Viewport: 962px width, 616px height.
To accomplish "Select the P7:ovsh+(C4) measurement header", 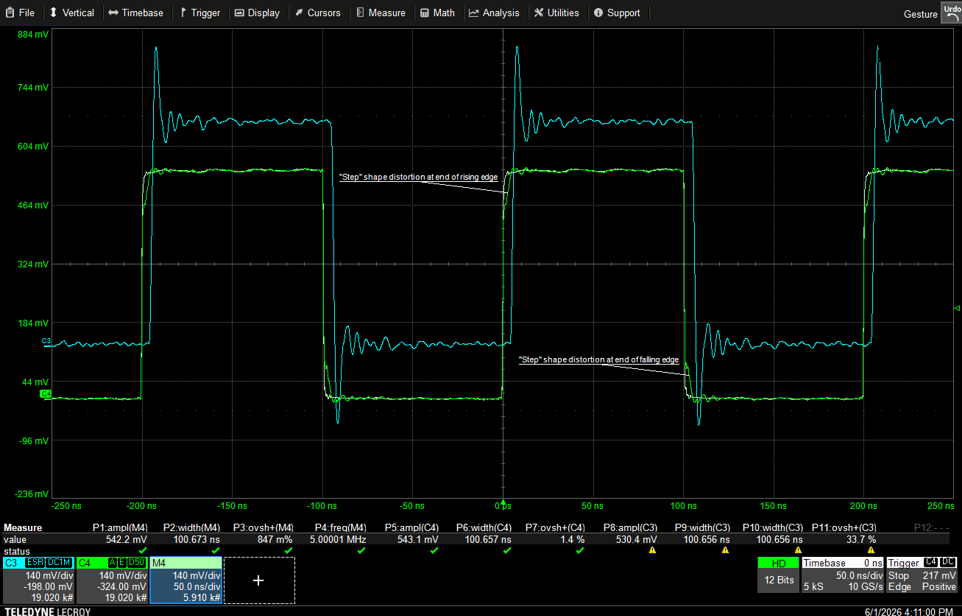I will (555, 528).
